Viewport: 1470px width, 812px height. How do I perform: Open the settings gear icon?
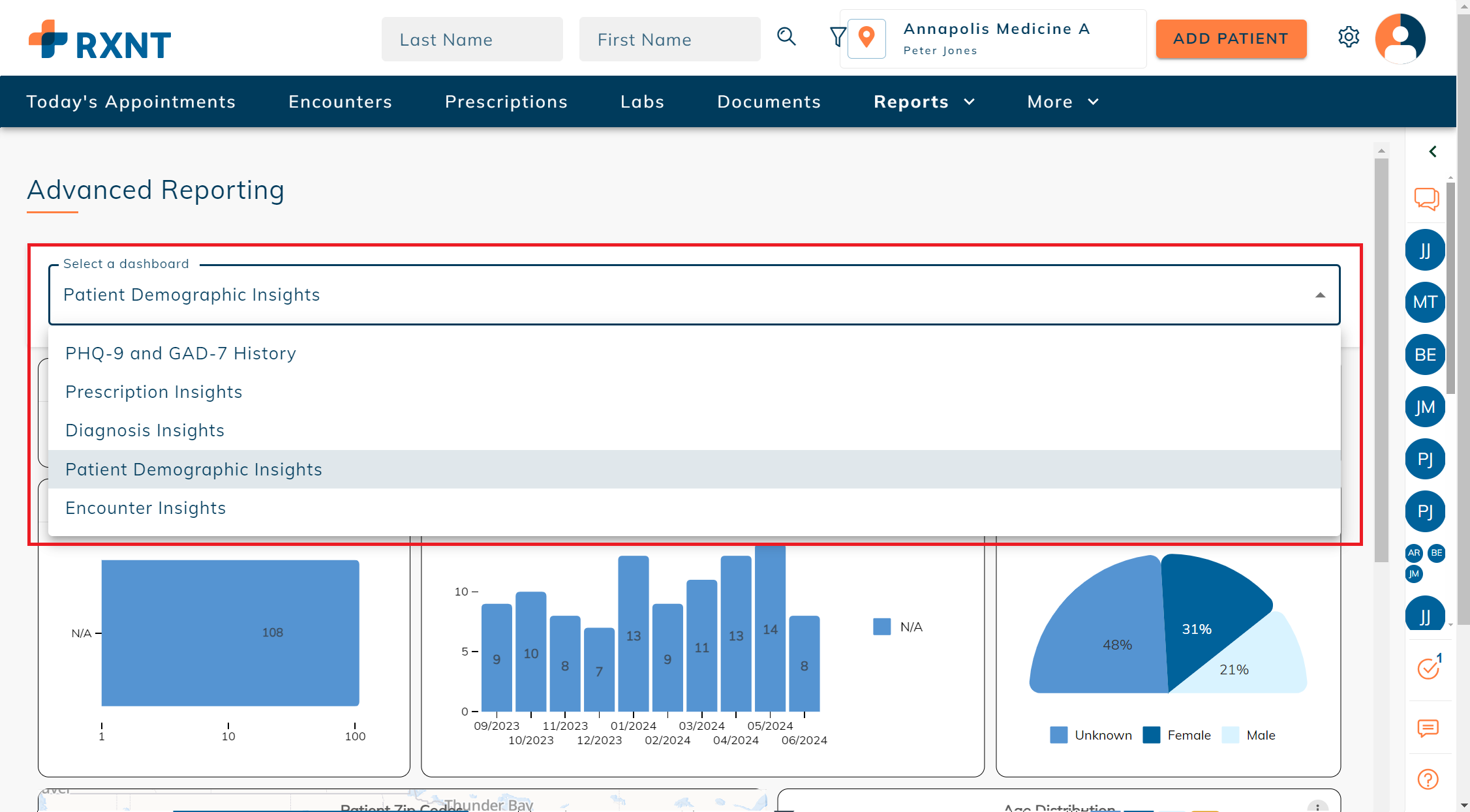[x=1349, y=38]
